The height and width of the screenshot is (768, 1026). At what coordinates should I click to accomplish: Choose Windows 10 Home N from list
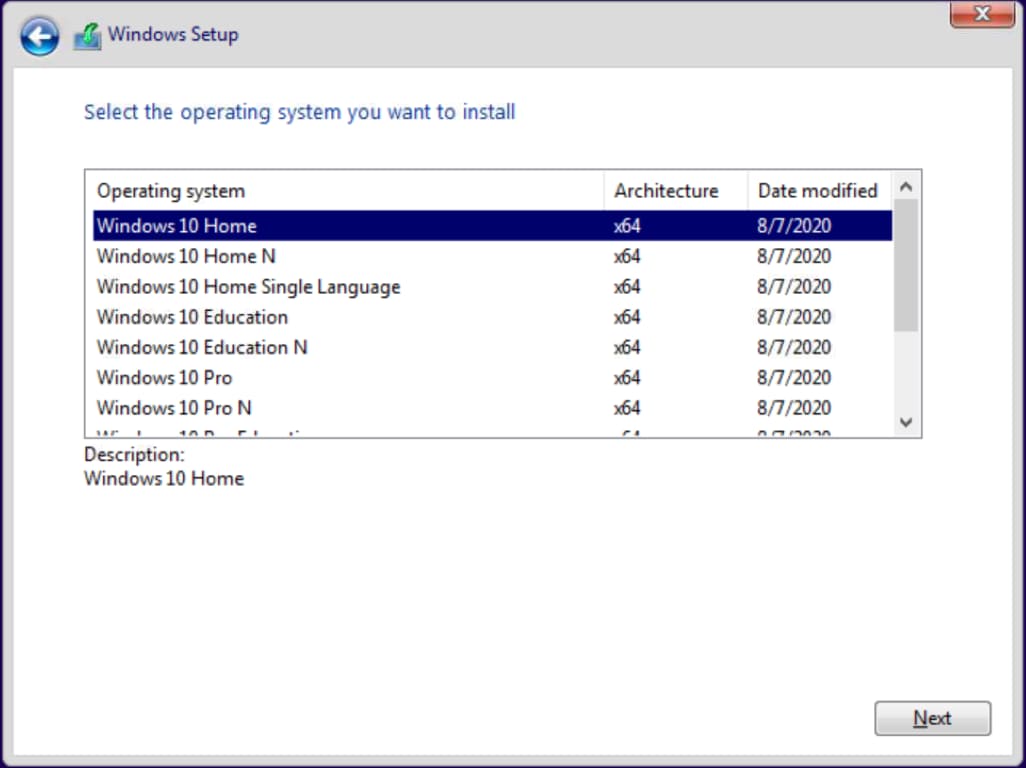[x=186, y=256]
